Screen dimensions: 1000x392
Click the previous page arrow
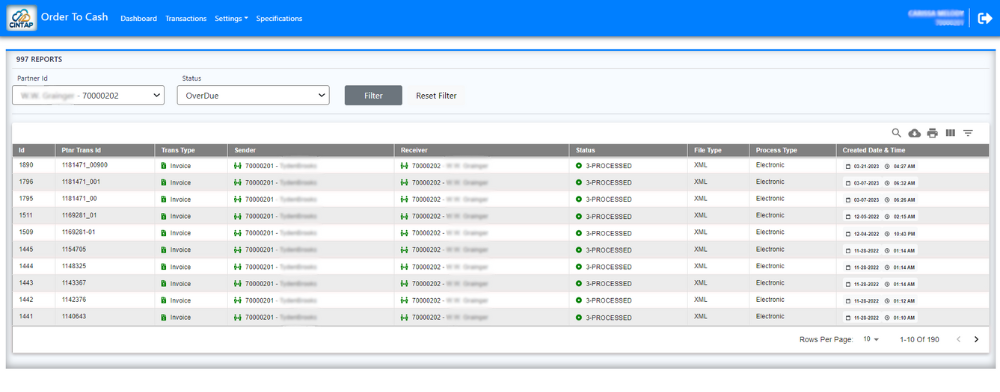(958, 339)
